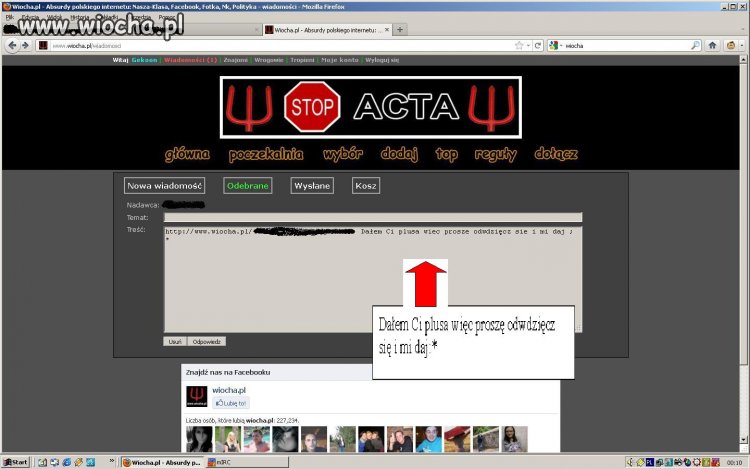The height and width of the screenshot is (469, 750).
Task: Go forward with the browser forward arrow
Action: point(25,45)
